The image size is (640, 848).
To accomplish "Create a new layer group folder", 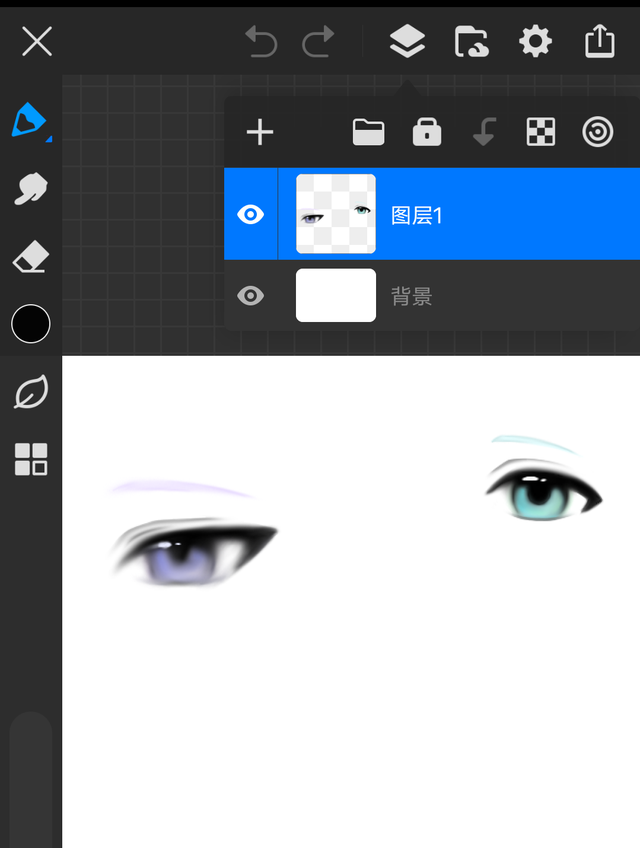I will (x=368, y=132).
